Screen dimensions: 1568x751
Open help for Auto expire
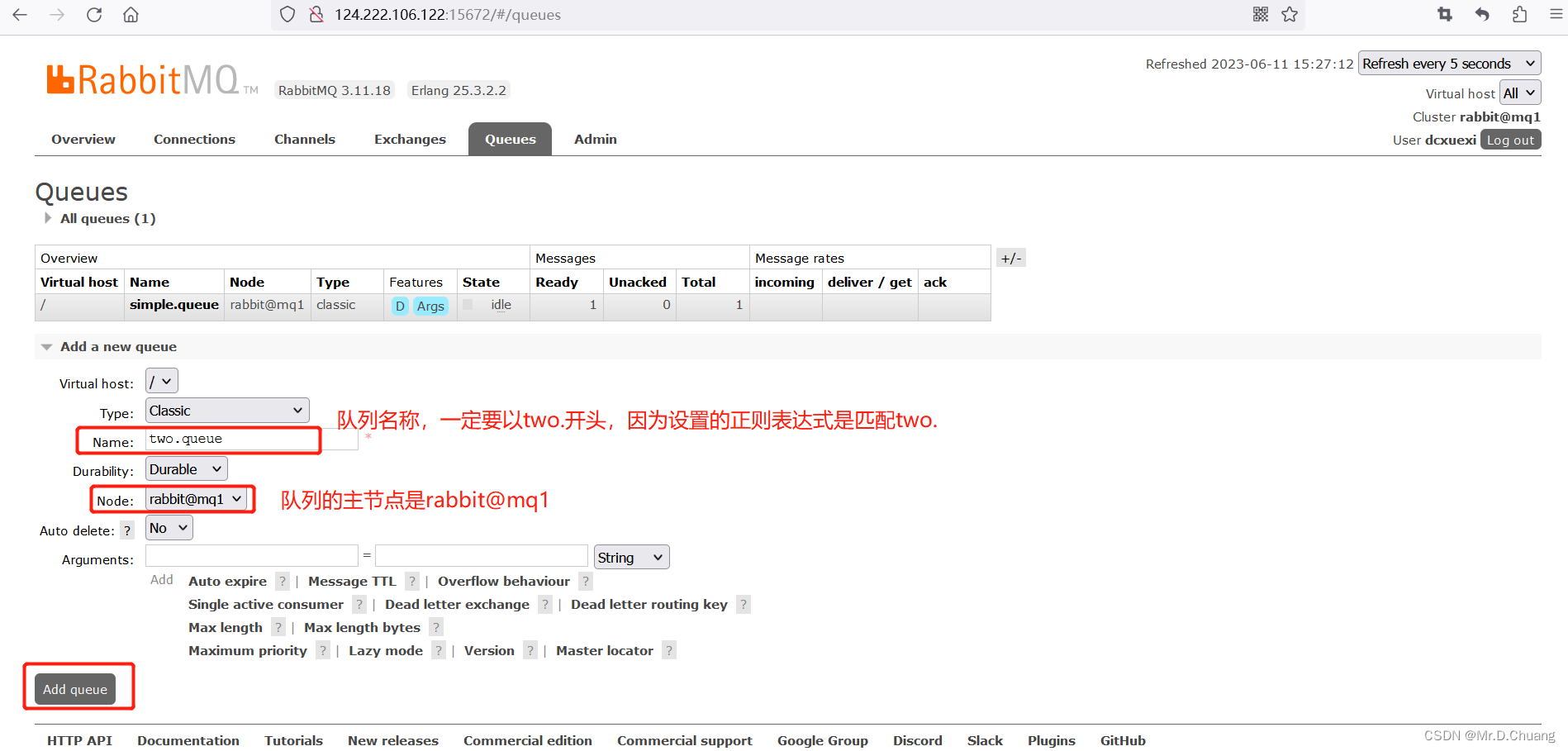(283, 581)
